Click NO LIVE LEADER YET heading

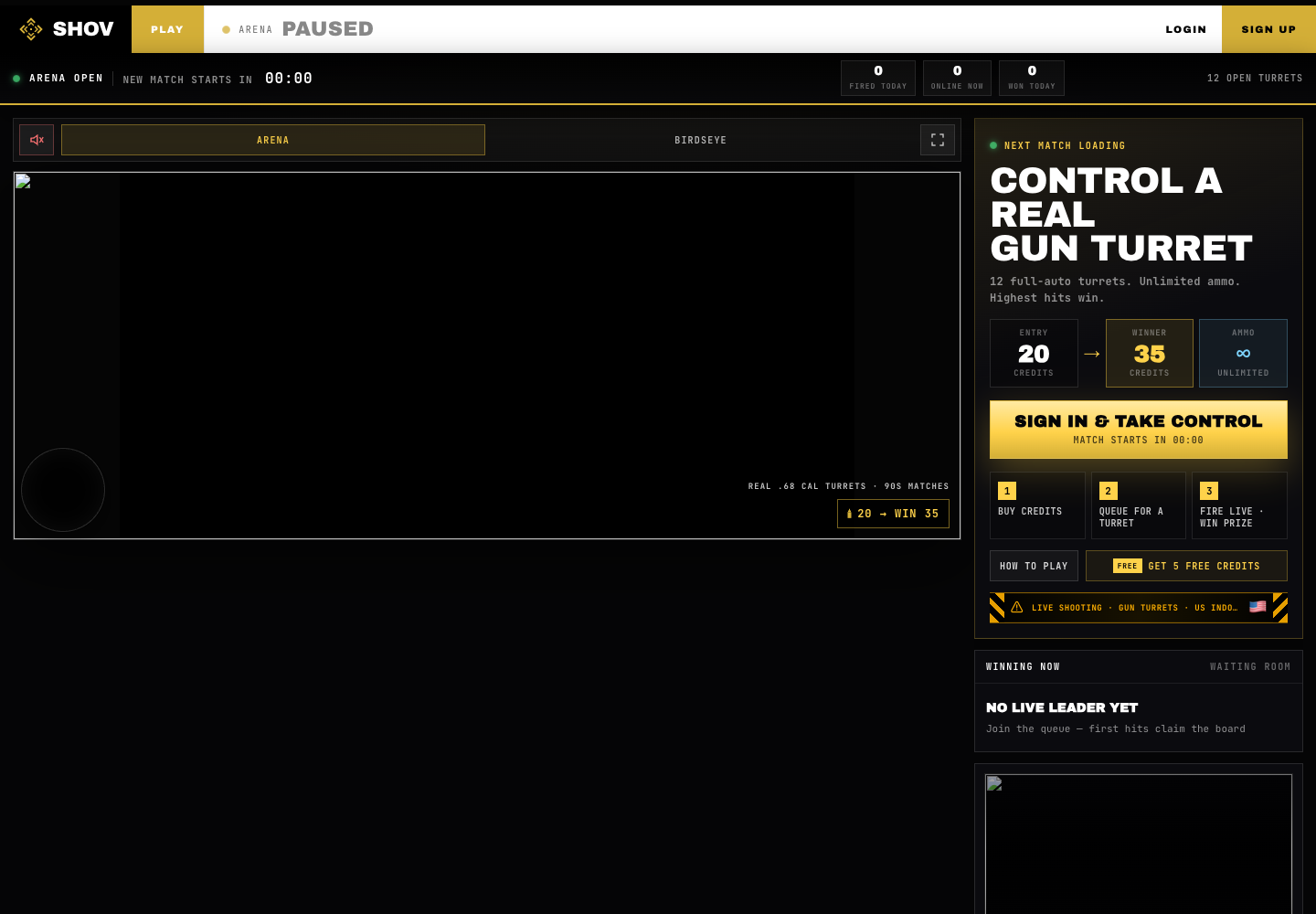1062,707
